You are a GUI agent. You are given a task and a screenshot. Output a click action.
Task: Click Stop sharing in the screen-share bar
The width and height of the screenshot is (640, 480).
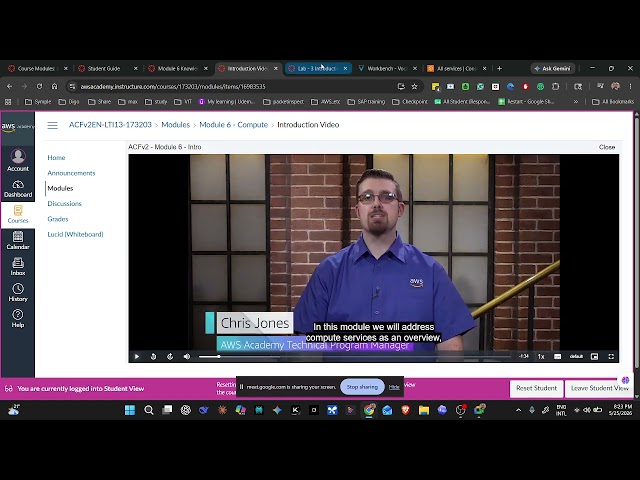click(x=362, y=387)
